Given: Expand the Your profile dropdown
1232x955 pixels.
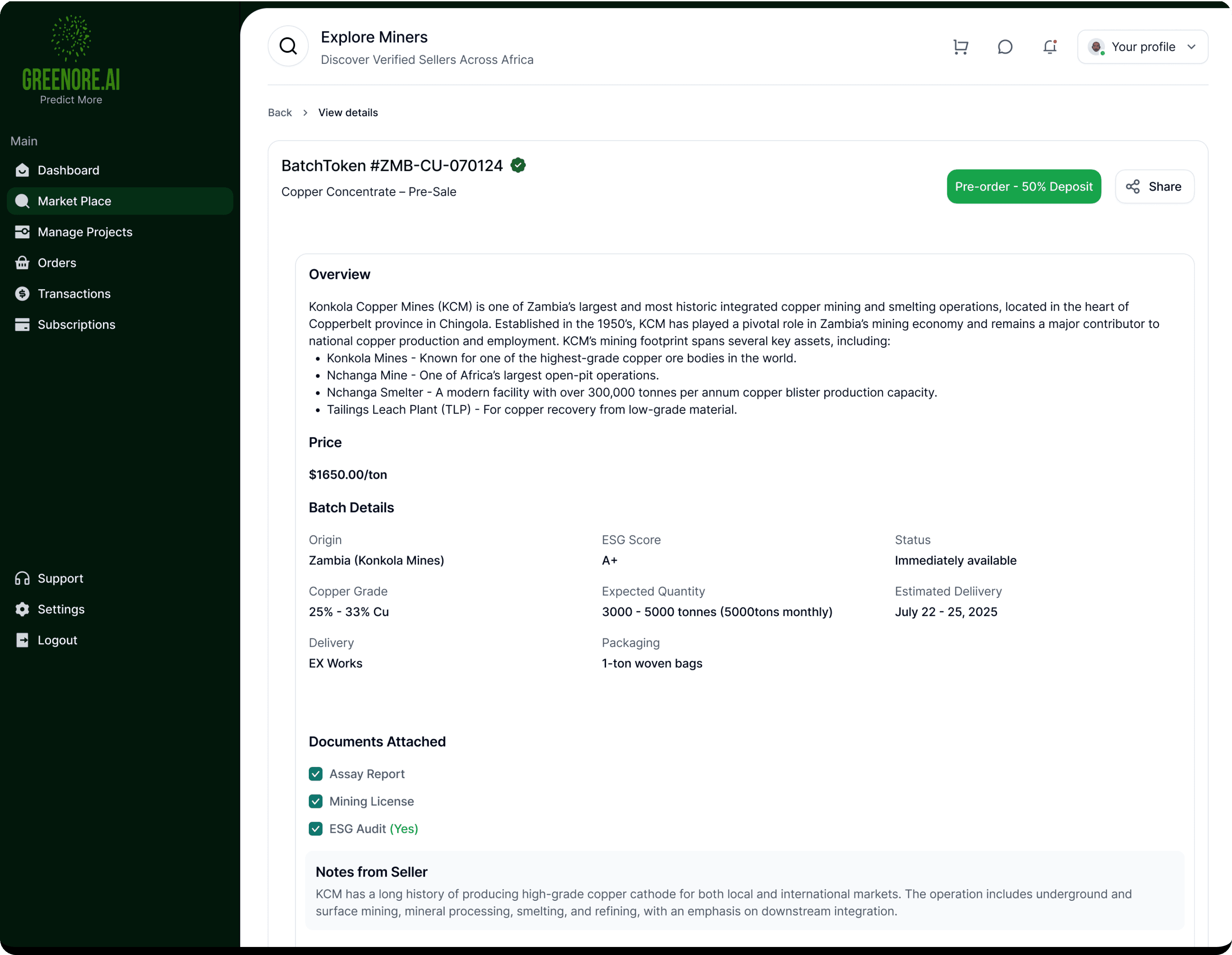Looking at the screenshot, I should (x=1142, y=47).
